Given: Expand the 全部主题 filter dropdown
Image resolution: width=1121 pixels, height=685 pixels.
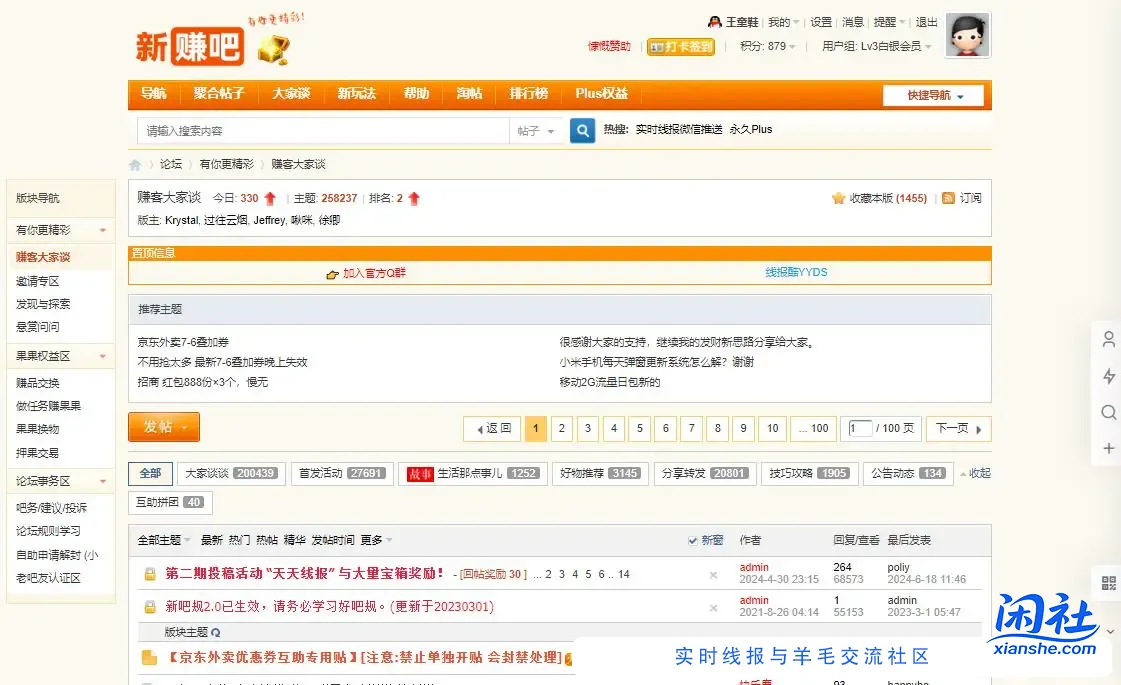Looking at the screenshot, I should [164, 539].
